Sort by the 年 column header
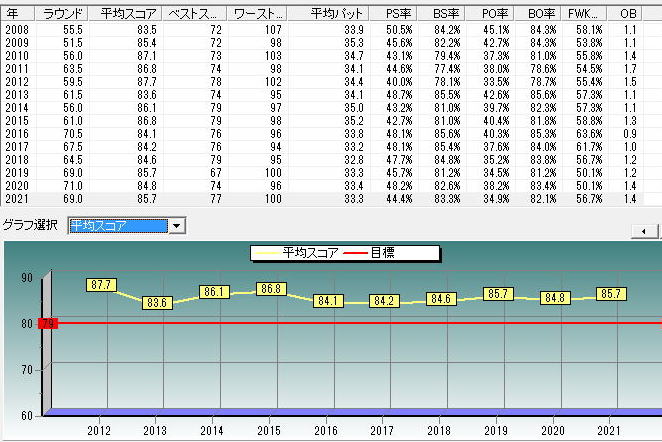This screenshot has height=442, width=662. pos(17,14)
